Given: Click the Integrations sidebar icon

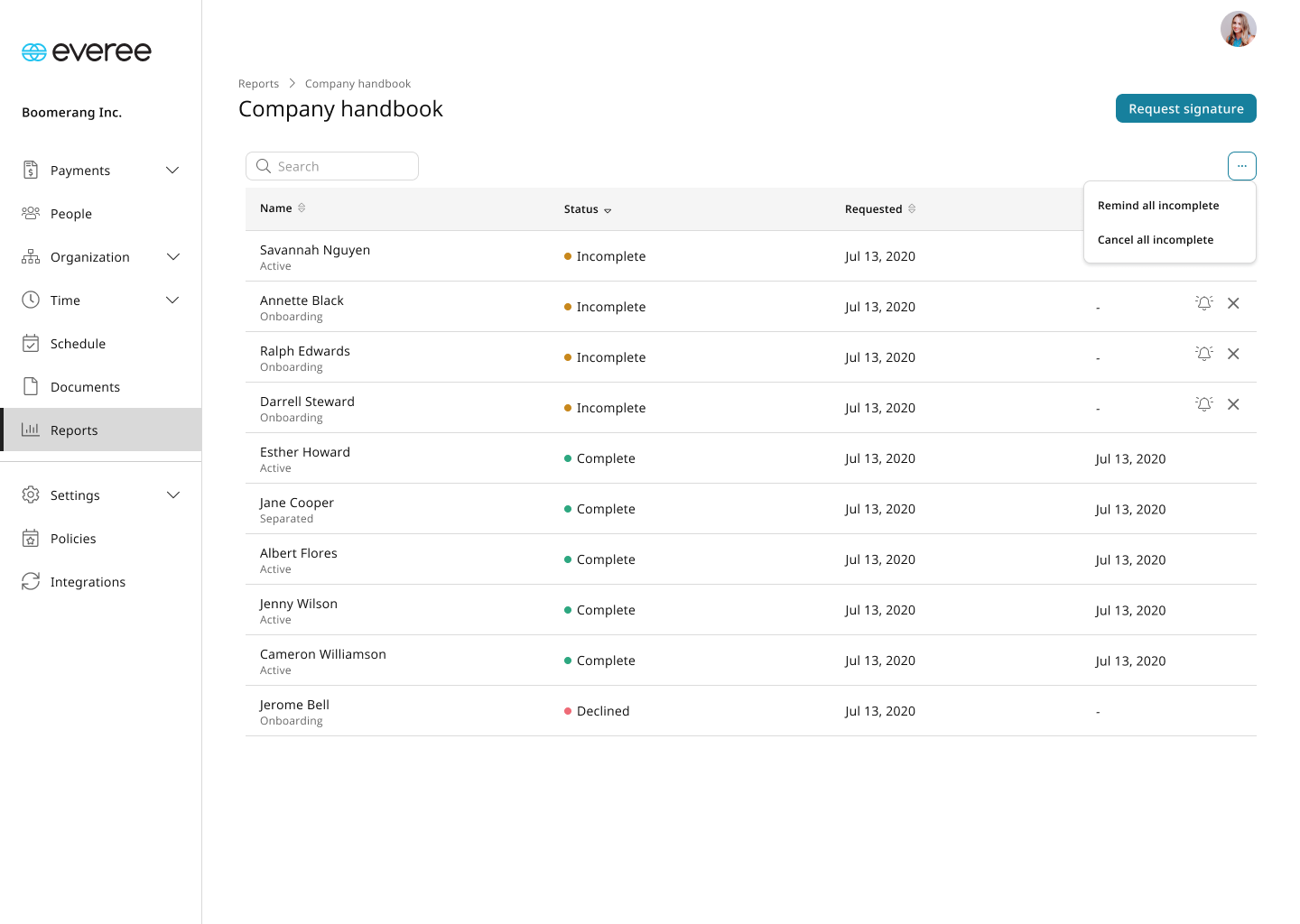Looking at the screenshot, I should click(31, 581).
